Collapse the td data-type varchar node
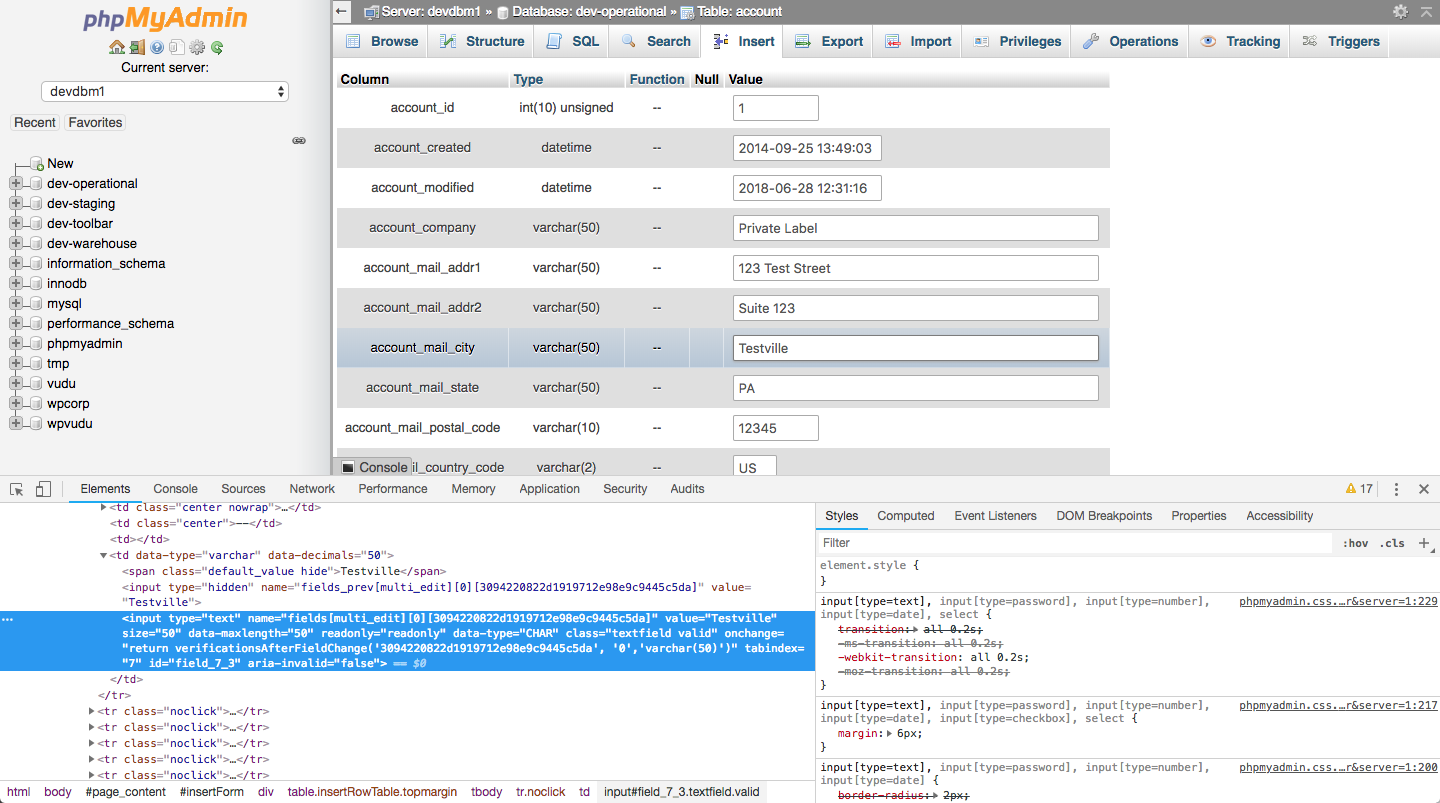The image size is (1440, 803). click(x=104, y=555)
